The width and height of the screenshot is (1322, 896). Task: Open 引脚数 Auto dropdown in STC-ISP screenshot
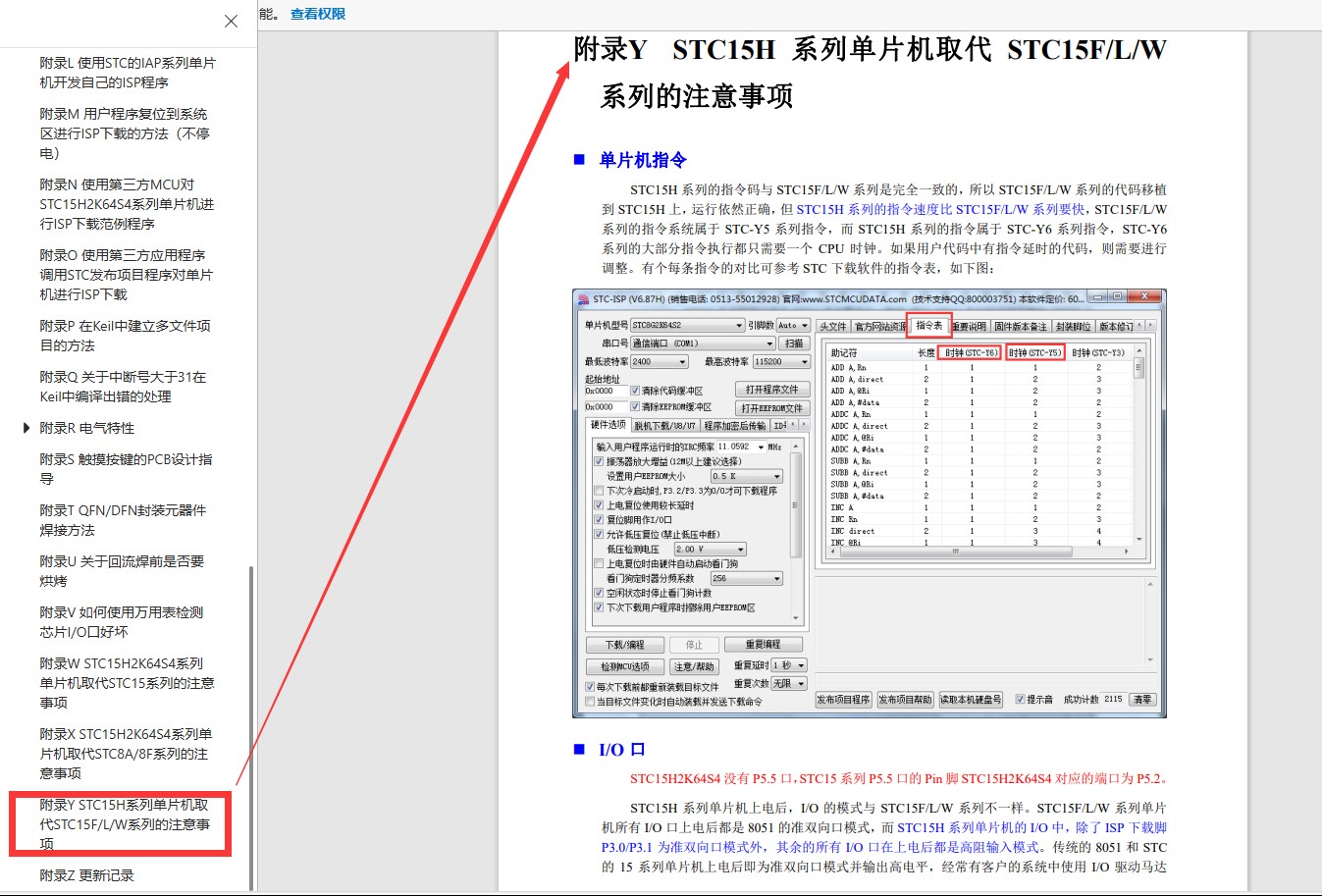point(793,325)
